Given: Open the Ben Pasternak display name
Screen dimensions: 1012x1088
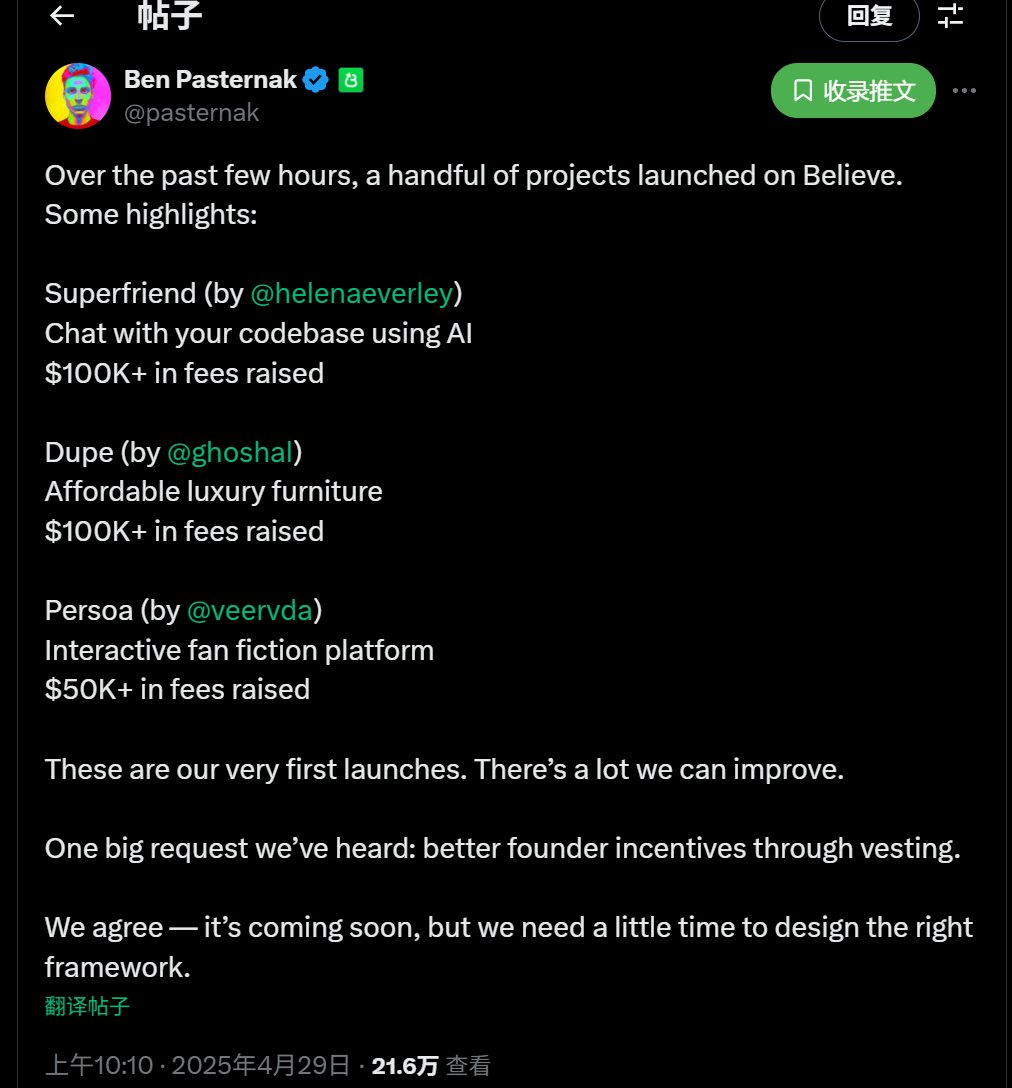Looking at the screenshot, I should (210, 80).
